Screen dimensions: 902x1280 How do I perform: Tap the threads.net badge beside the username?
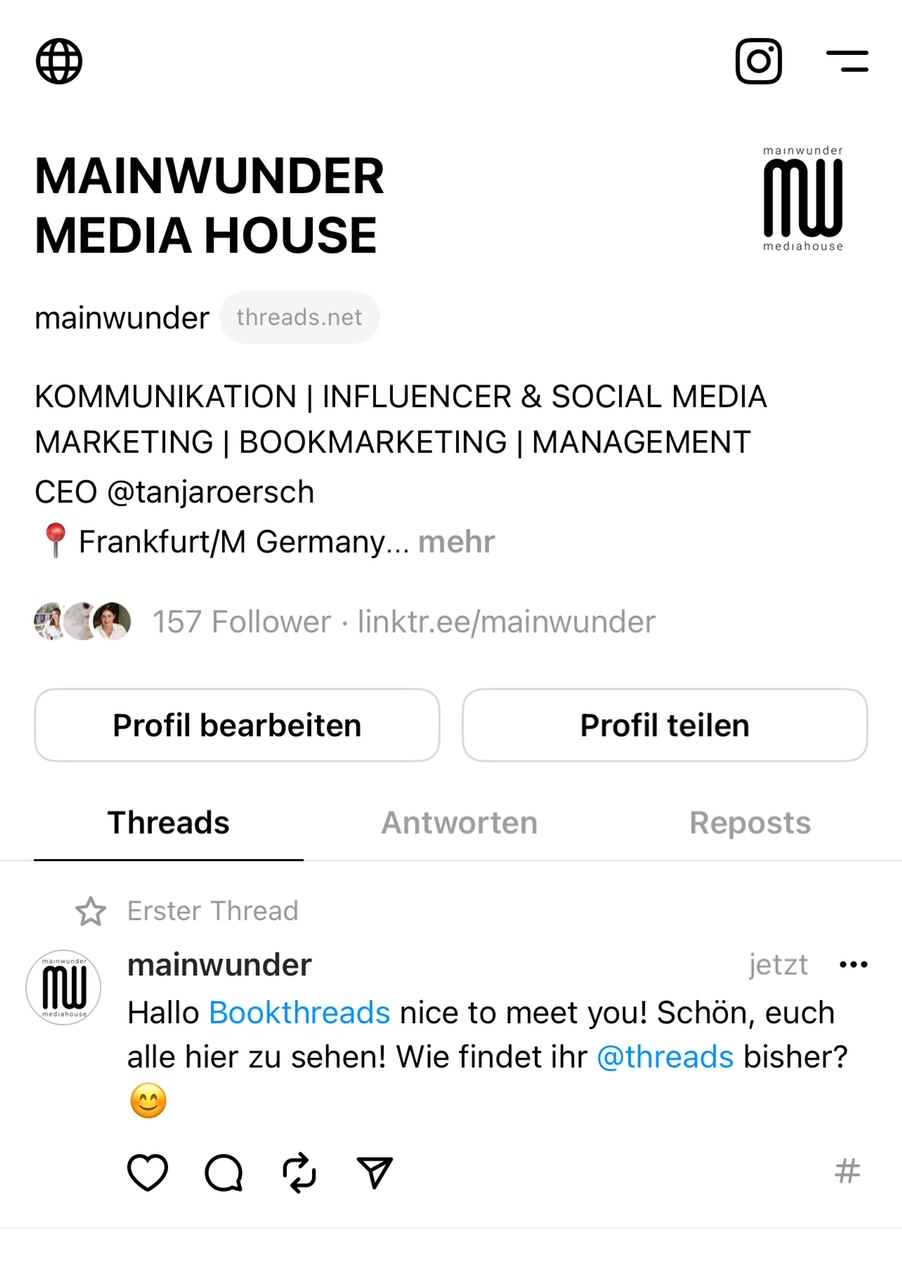299,318
